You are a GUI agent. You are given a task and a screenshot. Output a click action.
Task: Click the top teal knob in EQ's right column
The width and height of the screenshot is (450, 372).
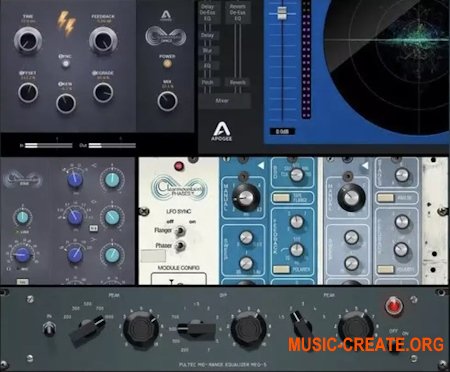(112, 180)
